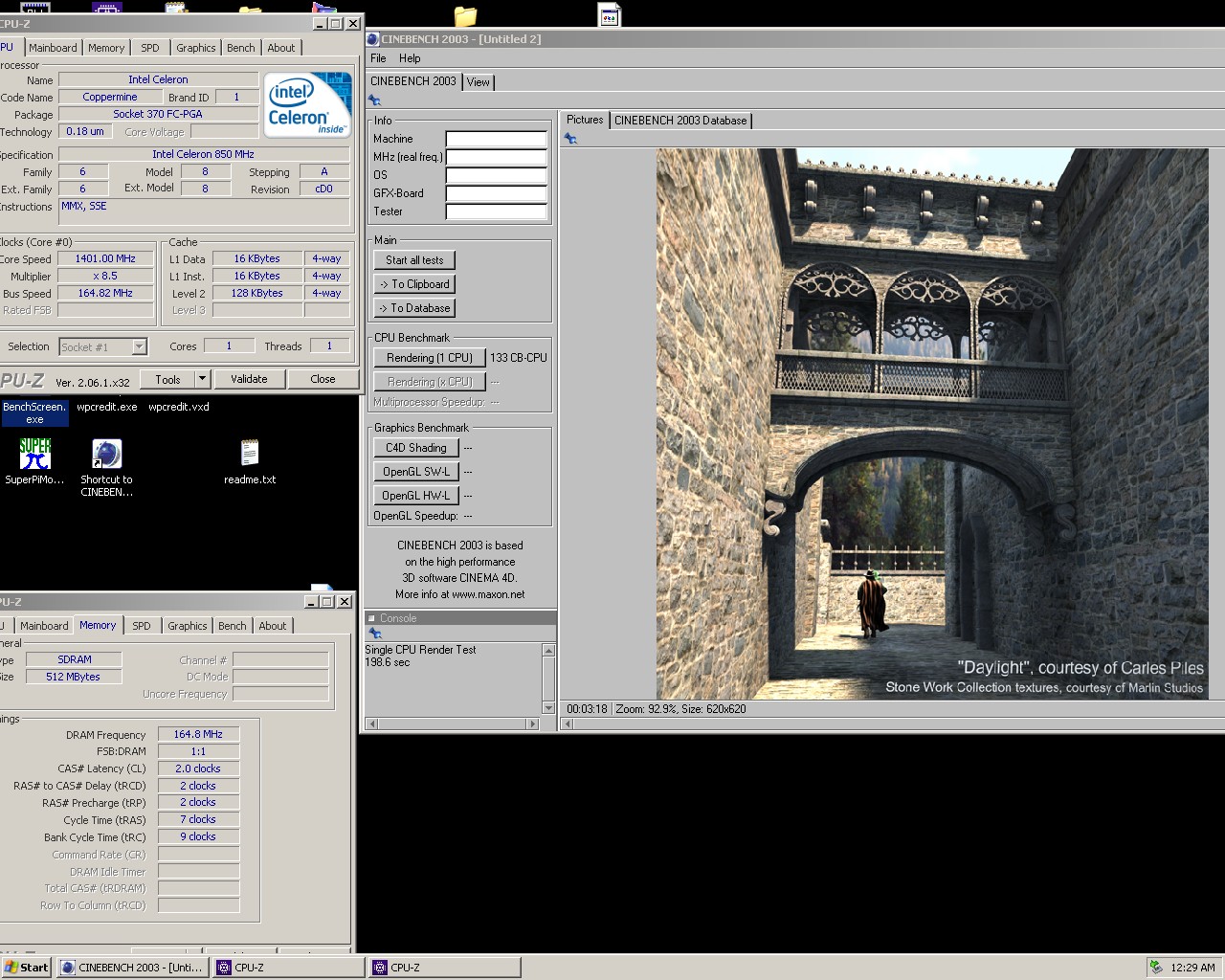
Task: Open Bench tab in upper CPU-Z window
Action: [241, 48]
